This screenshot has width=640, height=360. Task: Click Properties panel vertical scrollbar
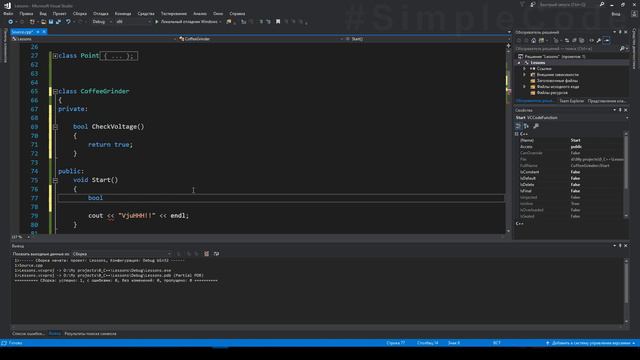point(627,176)
